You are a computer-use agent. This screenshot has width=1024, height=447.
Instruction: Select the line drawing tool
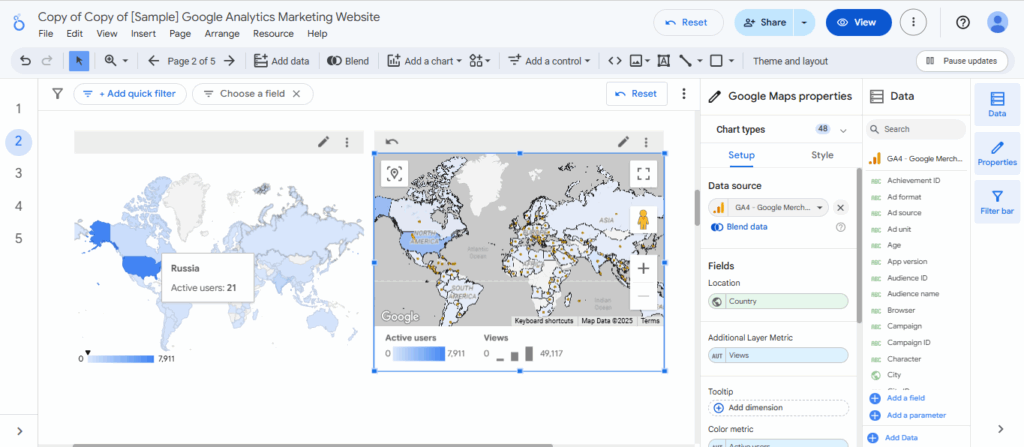[685, 61]
